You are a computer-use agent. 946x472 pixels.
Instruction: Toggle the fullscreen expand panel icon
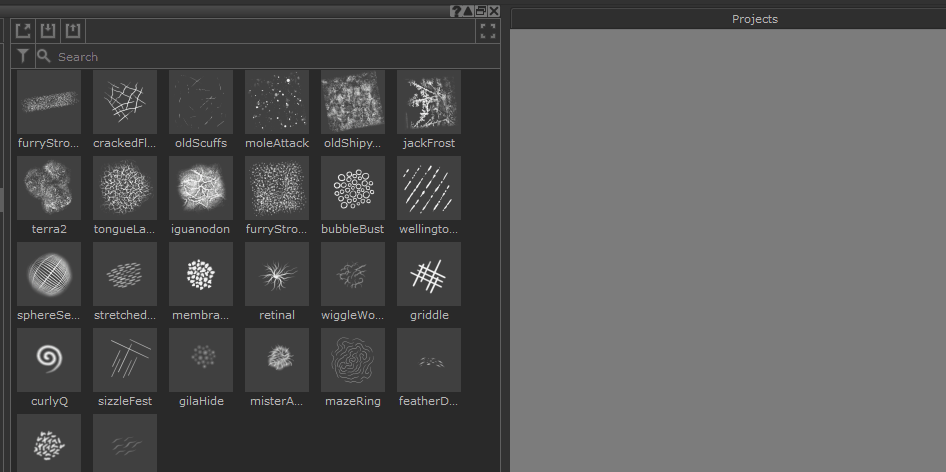pyautogui.click(x=488, y=31)
